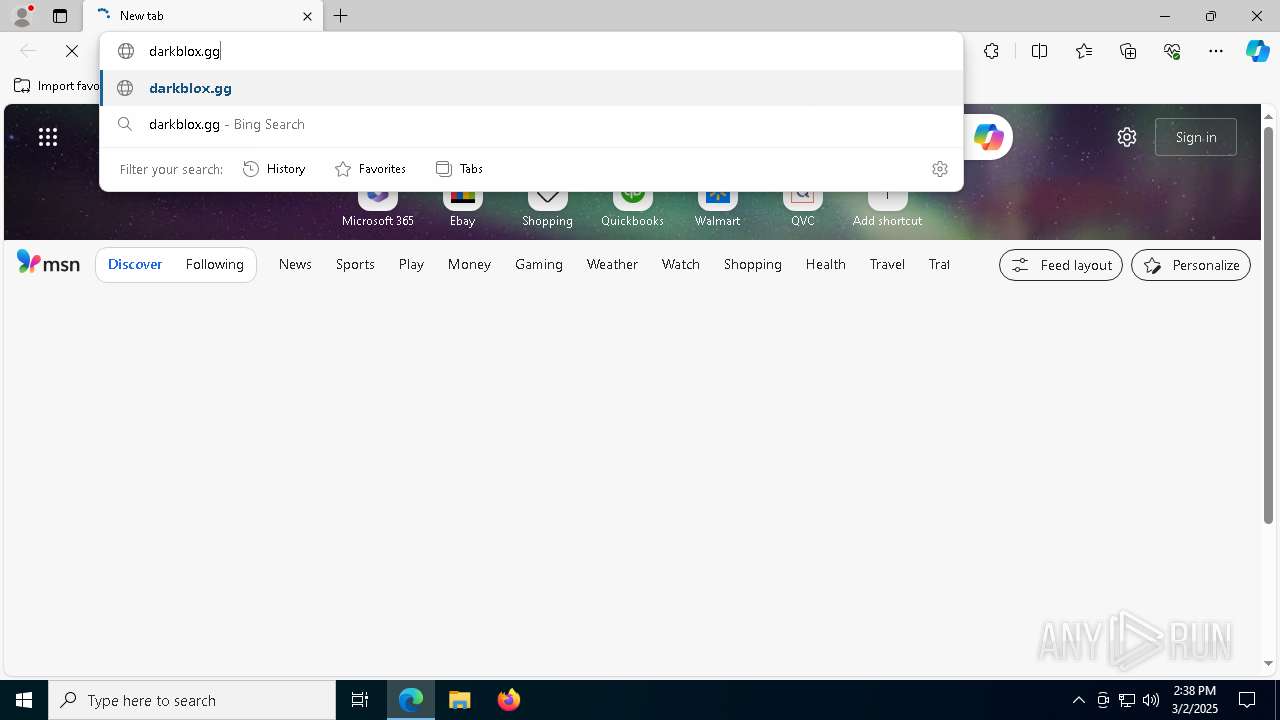Click the Copilot icon in search box
The height and width of the screenshot is (720, 1280).
(988, 137)
